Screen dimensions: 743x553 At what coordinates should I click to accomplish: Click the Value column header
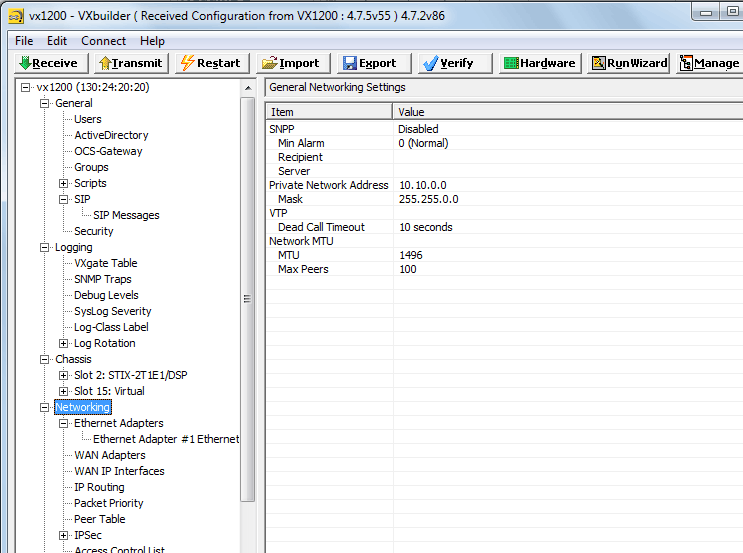411,112
